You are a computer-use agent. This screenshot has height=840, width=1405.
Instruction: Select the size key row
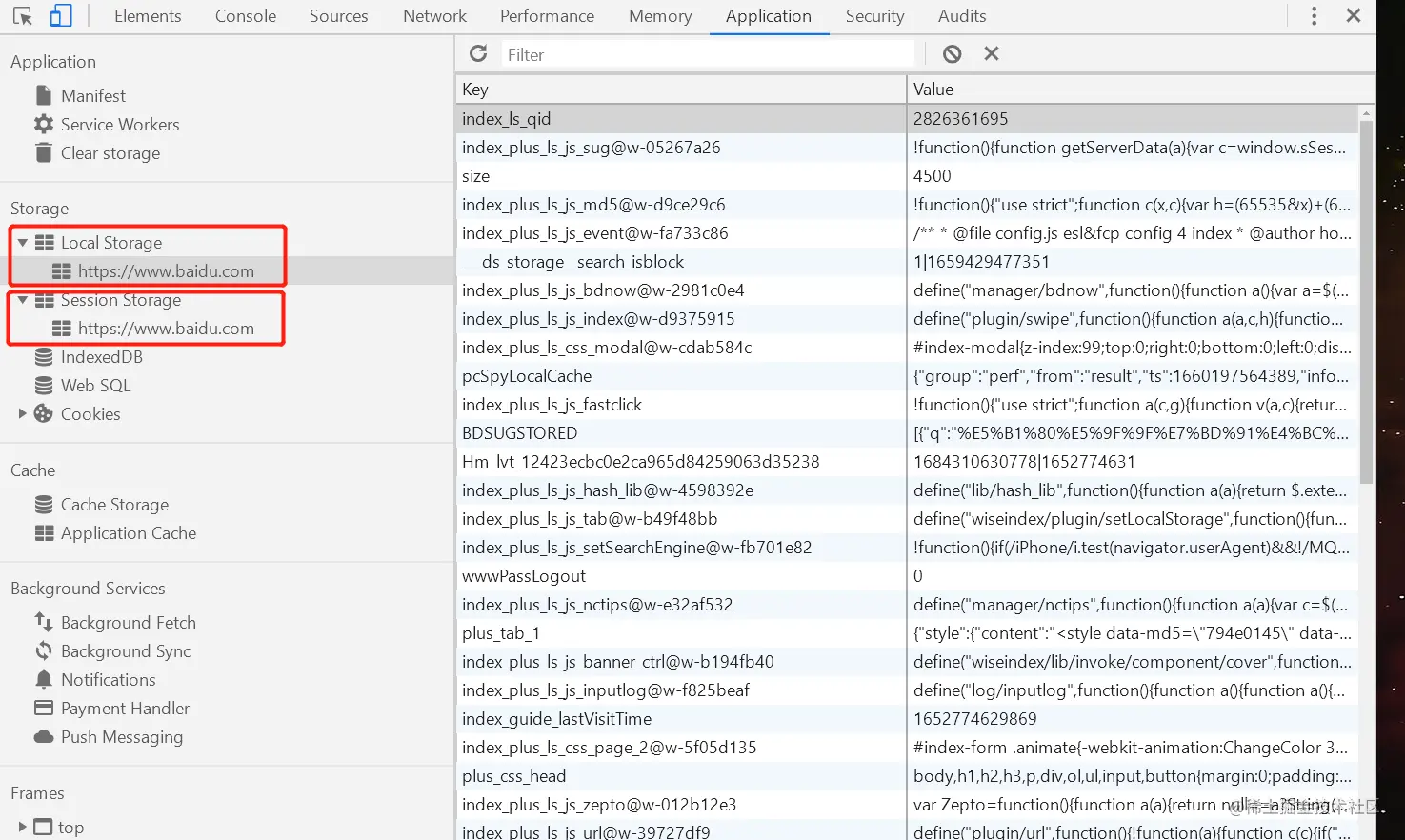(907, 176)
